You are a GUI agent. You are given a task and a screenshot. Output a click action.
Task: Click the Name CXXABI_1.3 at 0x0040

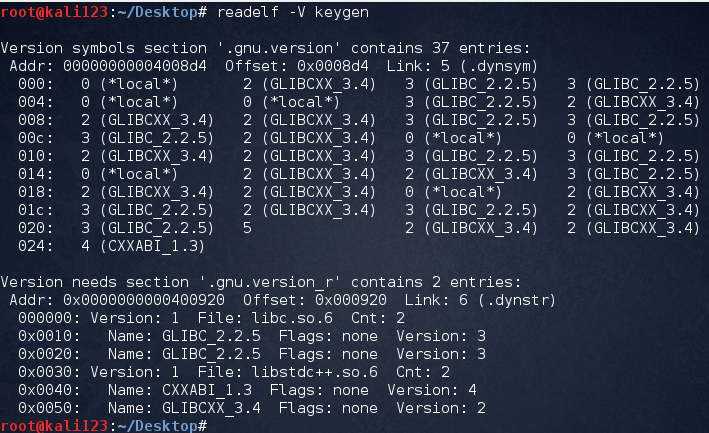coord(207,390)
